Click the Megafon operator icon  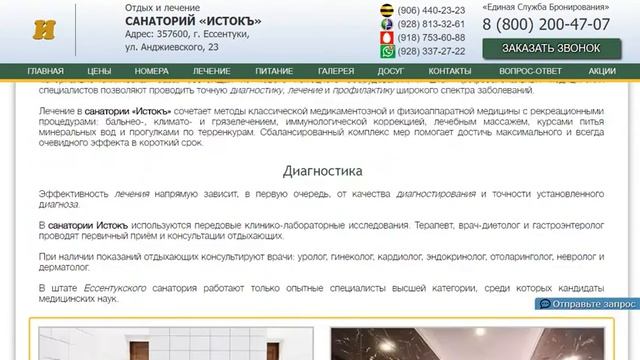387,24
